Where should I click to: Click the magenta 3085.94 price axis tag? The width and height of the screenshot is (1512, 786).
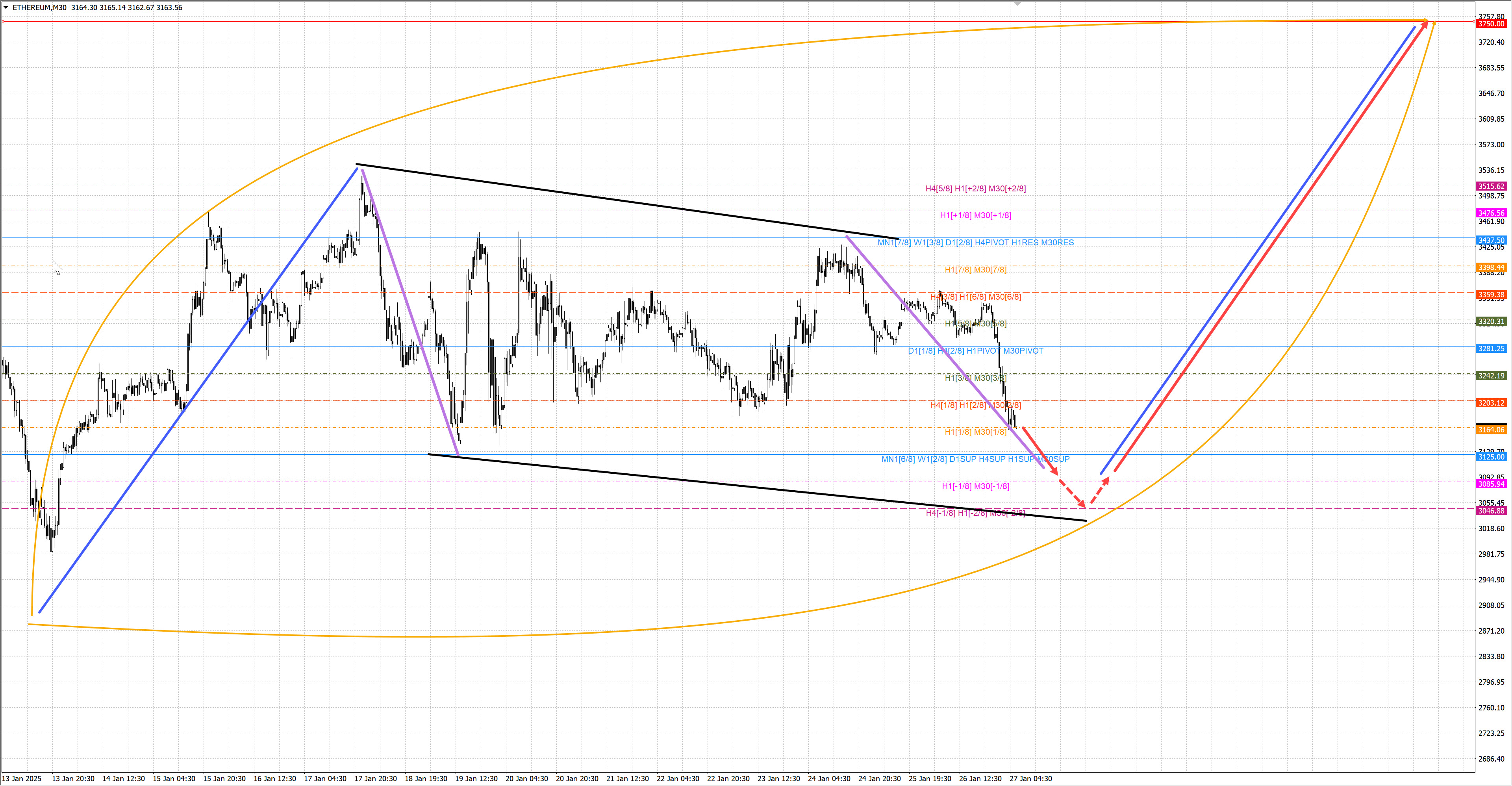pyautogui.click(x=1491, y=484)
